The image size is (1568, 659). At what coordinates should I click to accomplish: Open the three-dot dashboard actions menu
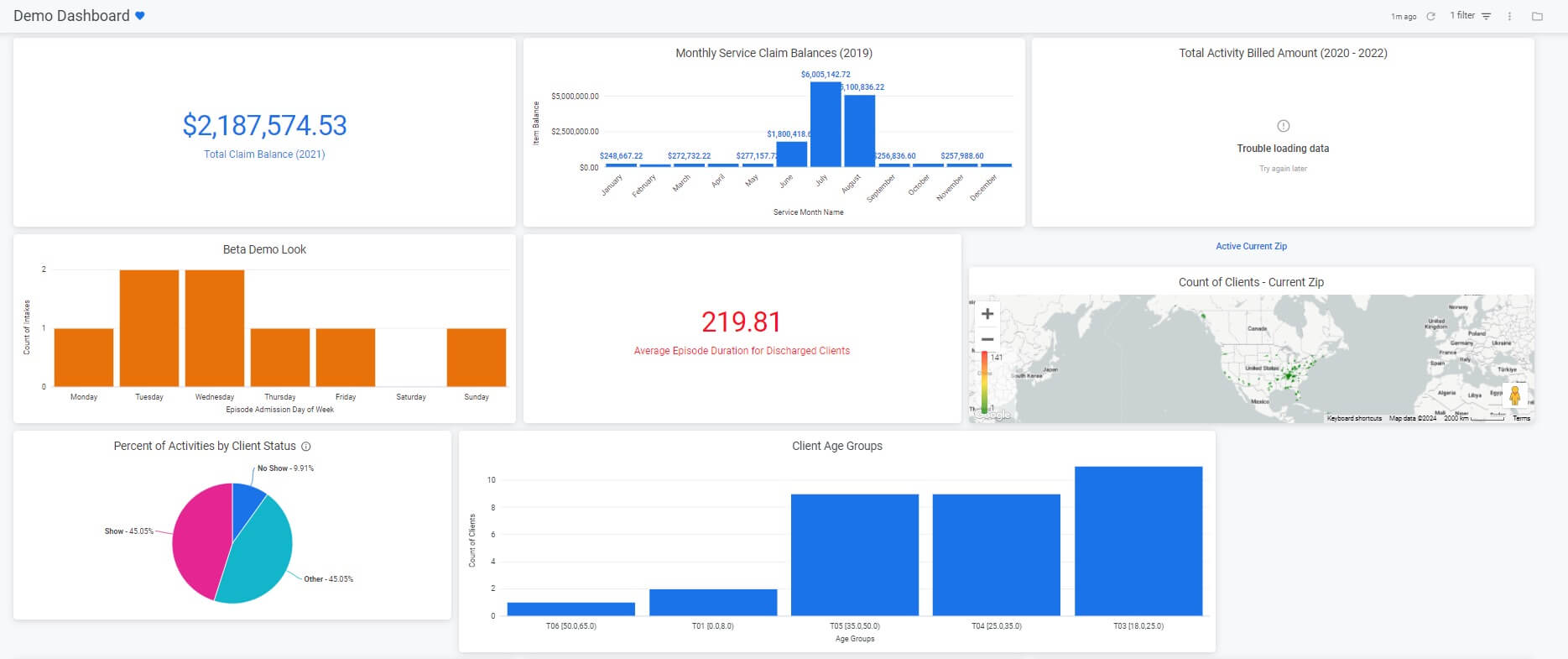point(1509,16)
